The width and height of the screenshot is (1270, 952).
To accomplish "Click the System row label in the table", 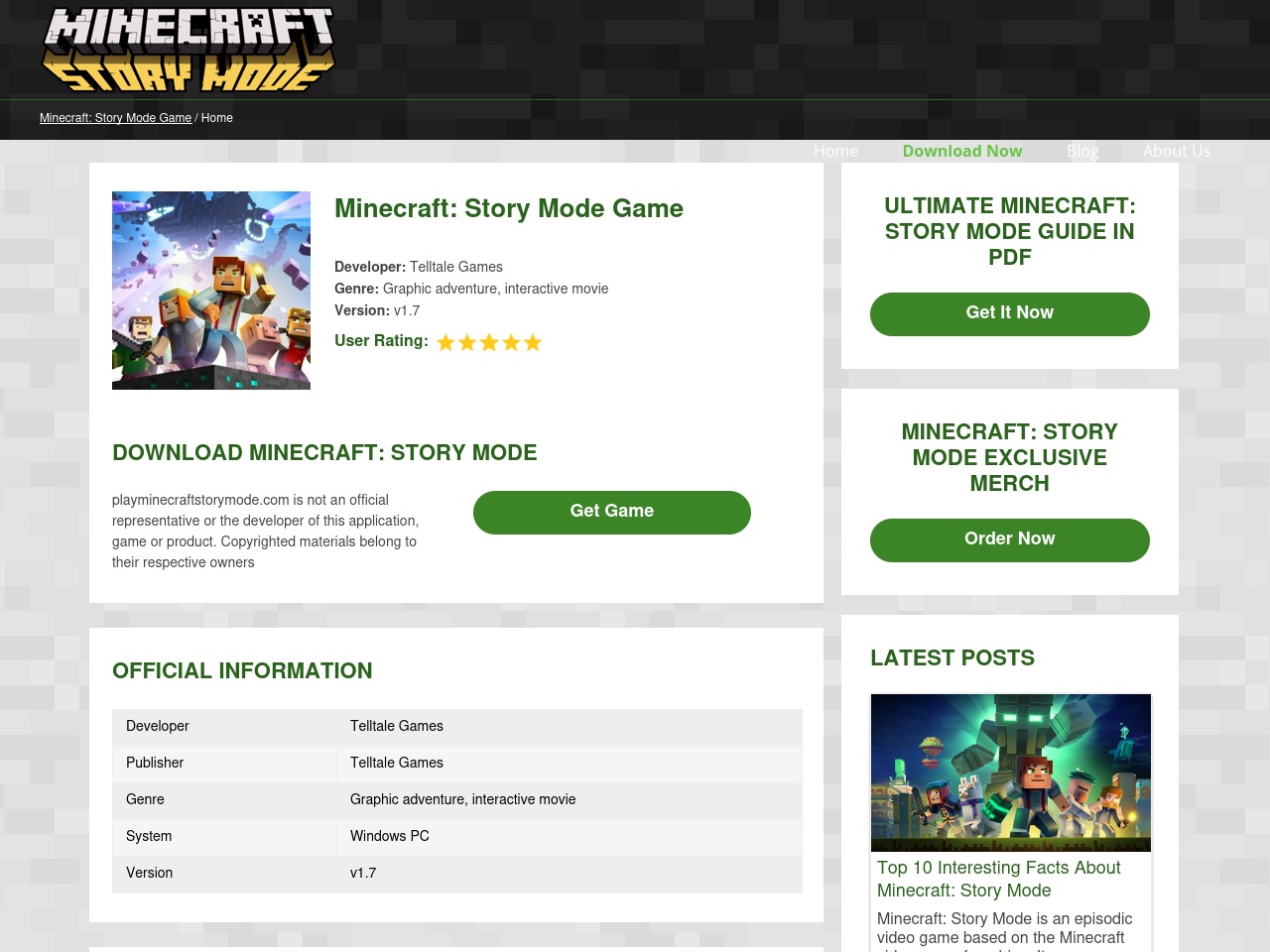I will 149,836.
